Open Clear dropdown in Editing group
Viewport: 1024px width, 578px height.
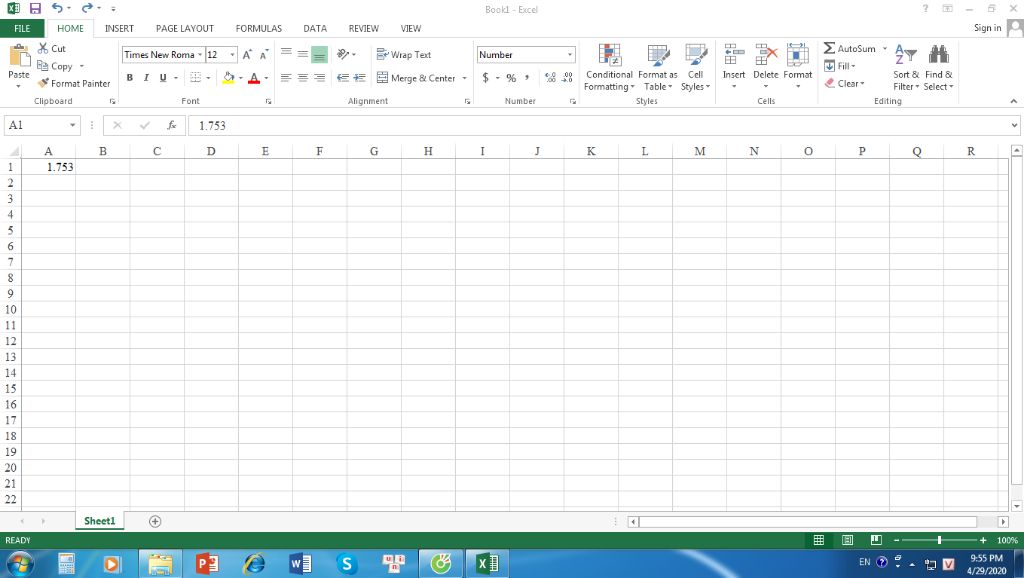[844, 84]
